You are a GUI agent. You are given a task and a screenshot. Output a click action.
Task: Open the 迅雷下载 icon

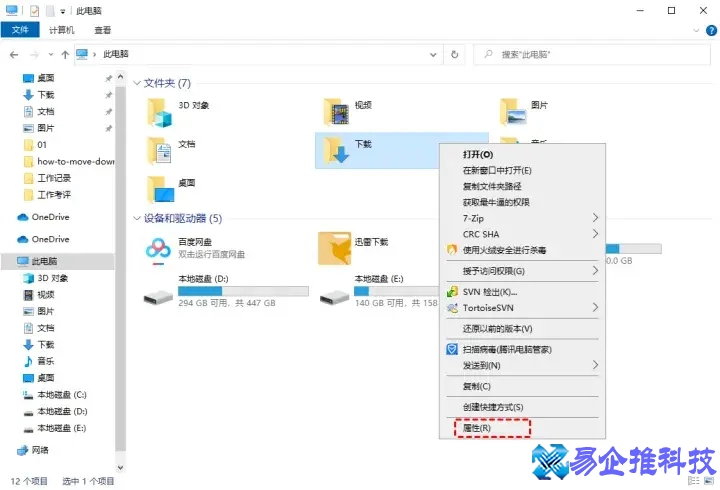click(x=334, y=248)
